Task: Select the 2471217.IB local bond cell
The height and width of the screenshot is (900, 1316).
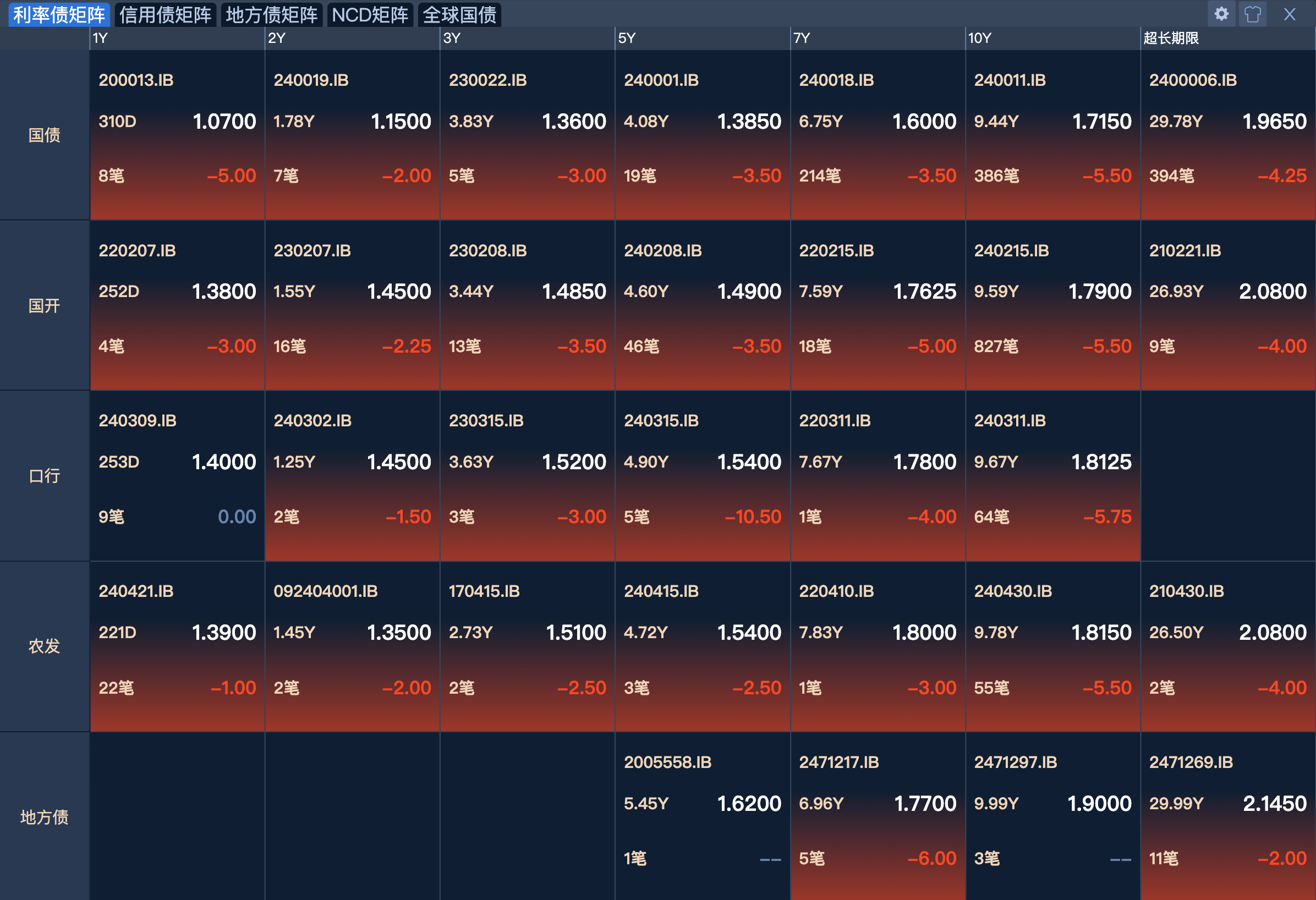Action: (x=838, y=762)
